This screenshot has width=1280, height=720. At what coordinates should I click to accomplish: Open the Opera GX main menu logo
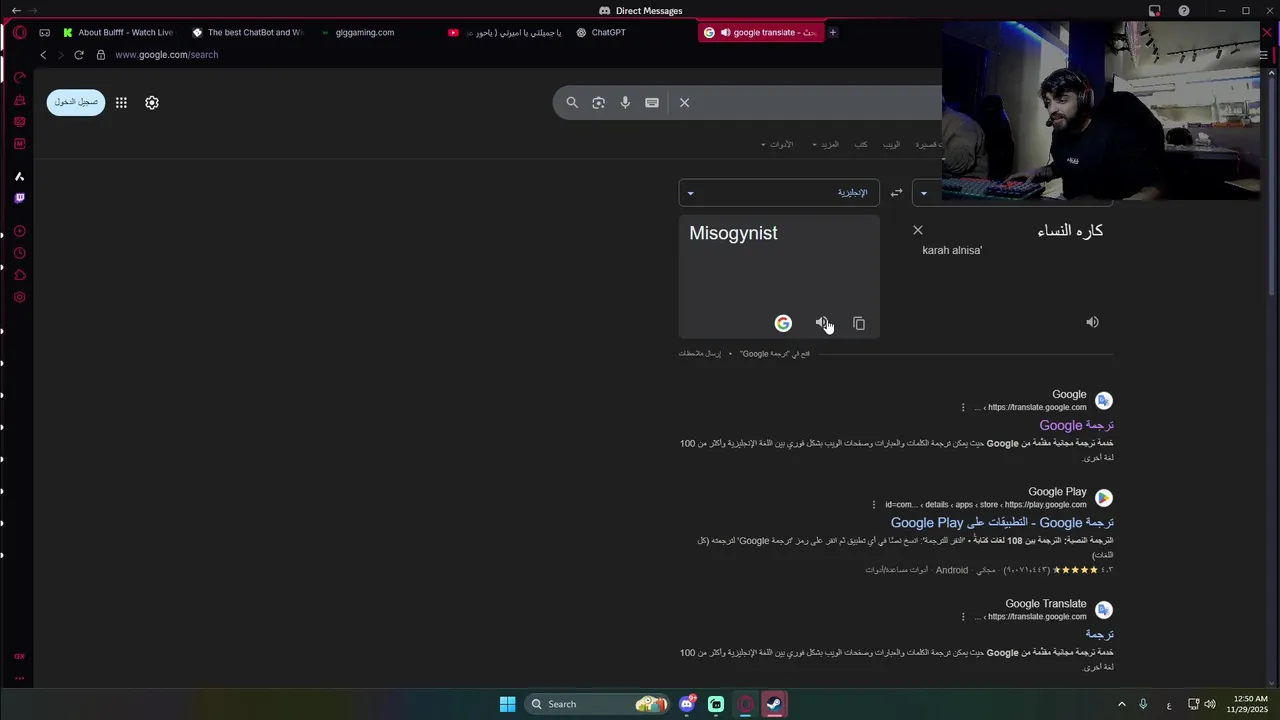(x=19, y=32)
